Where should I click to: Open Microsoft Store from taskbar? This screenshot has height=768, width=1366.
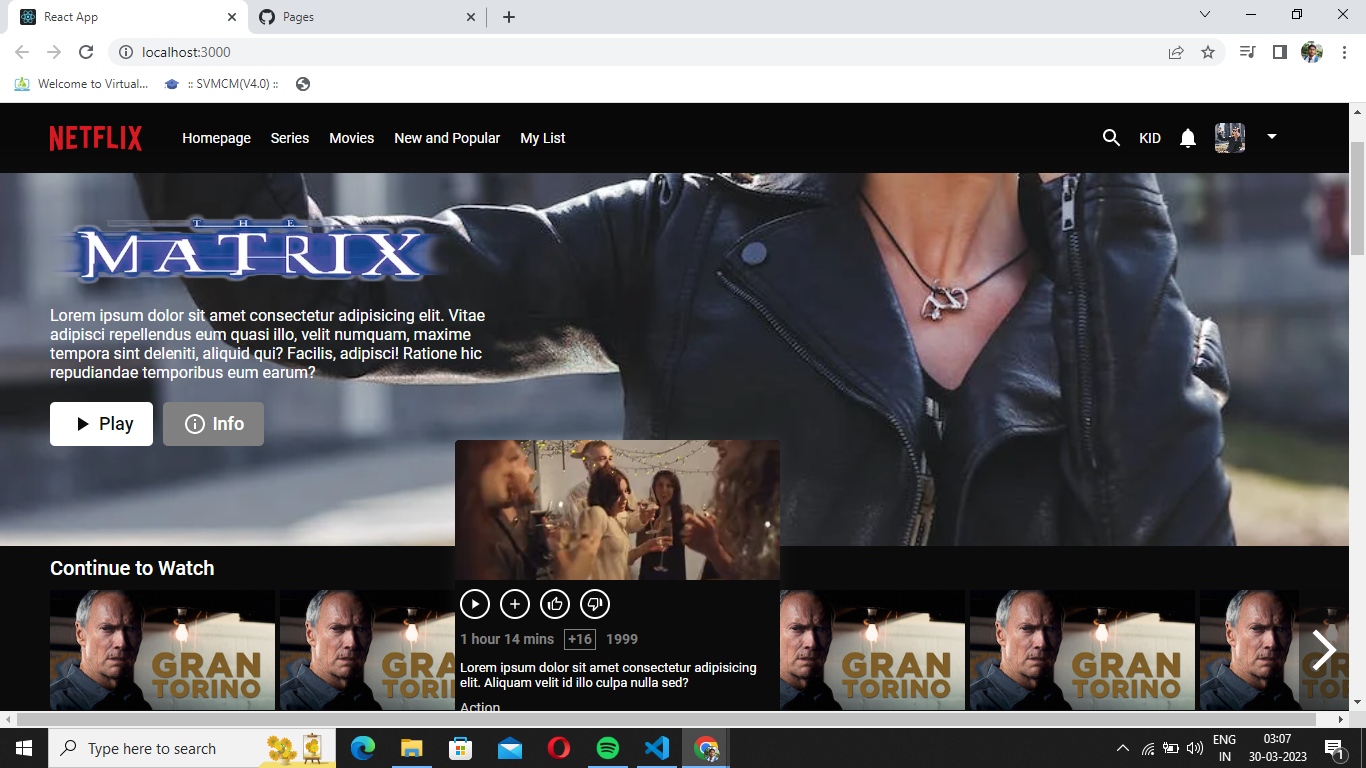click(x=461, y=748)
